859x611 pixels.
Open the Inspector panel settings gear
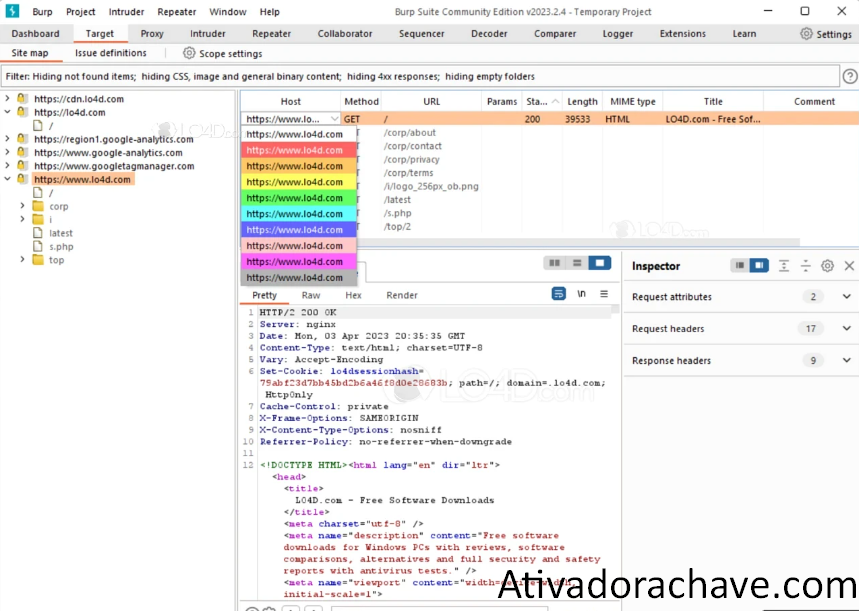826,266
